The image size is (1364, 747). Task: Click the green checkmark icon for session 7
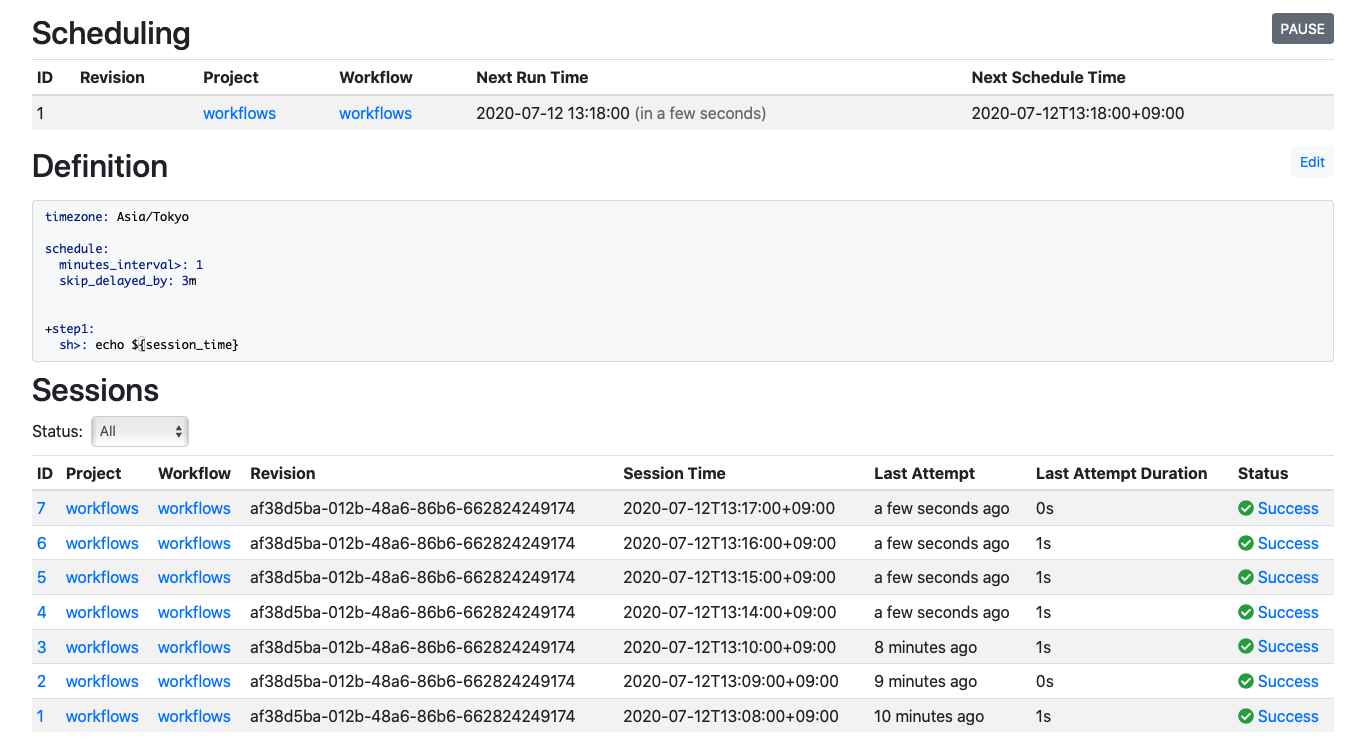pyautogui.click(x=1246, y=508)
